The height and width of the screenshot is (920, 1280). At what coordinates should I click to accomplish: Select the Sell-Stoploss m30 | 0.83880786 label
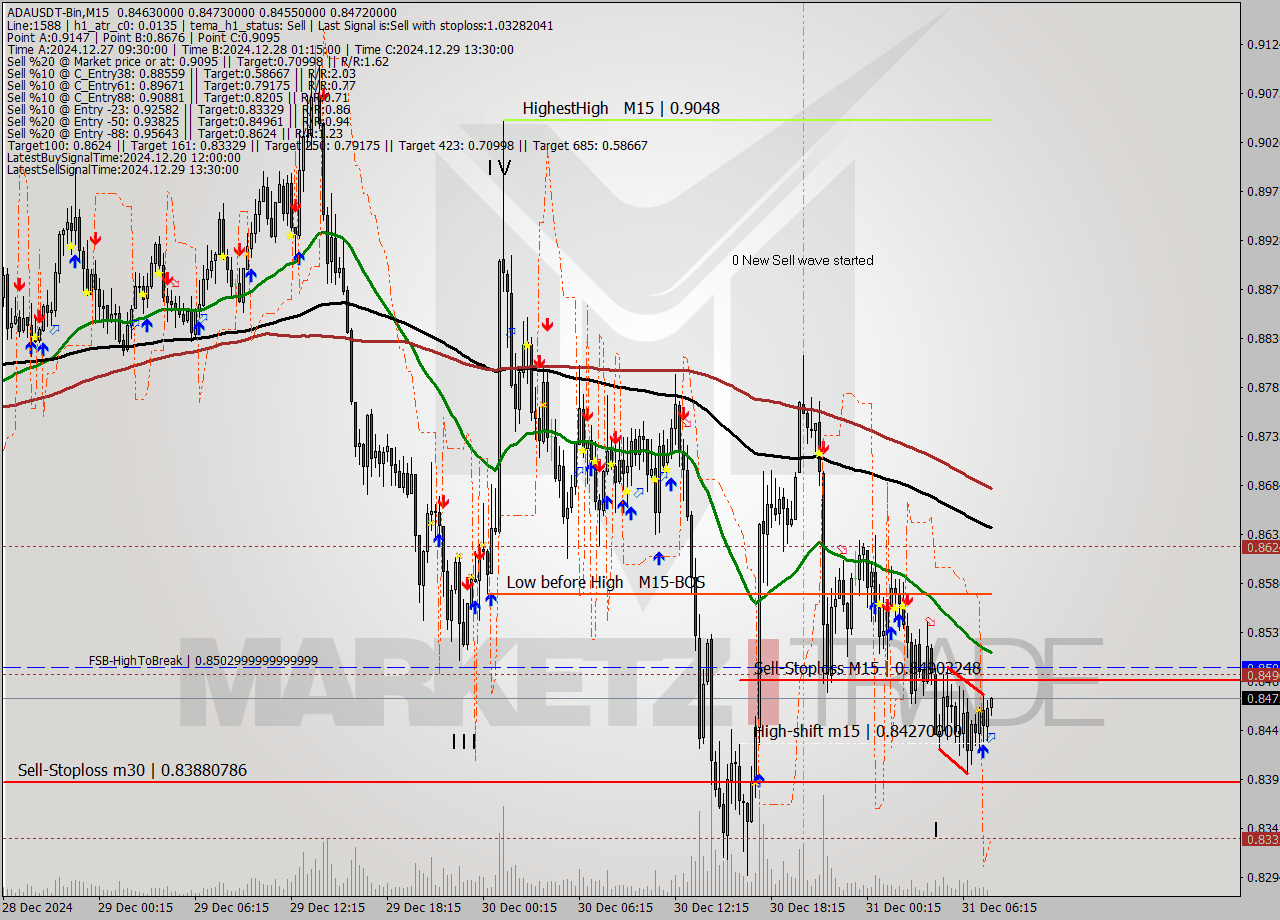point(132,770)
